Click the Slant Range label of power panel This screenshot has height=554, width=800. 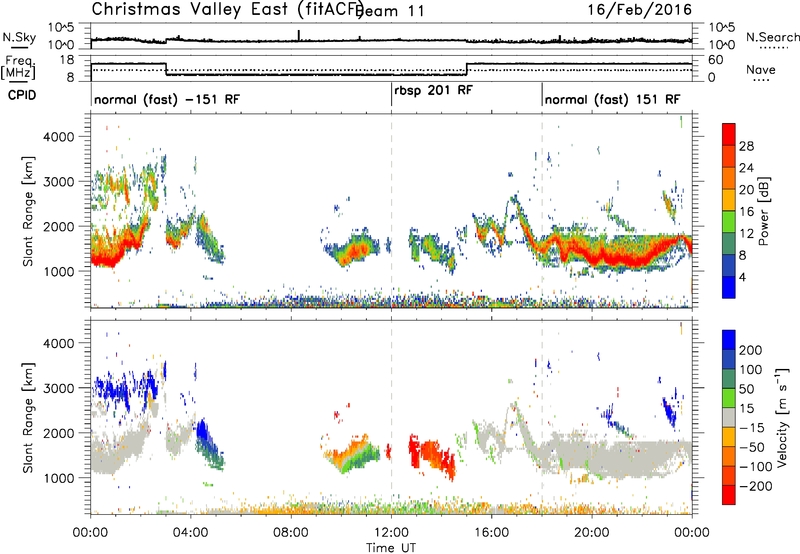tap(28, 211)
